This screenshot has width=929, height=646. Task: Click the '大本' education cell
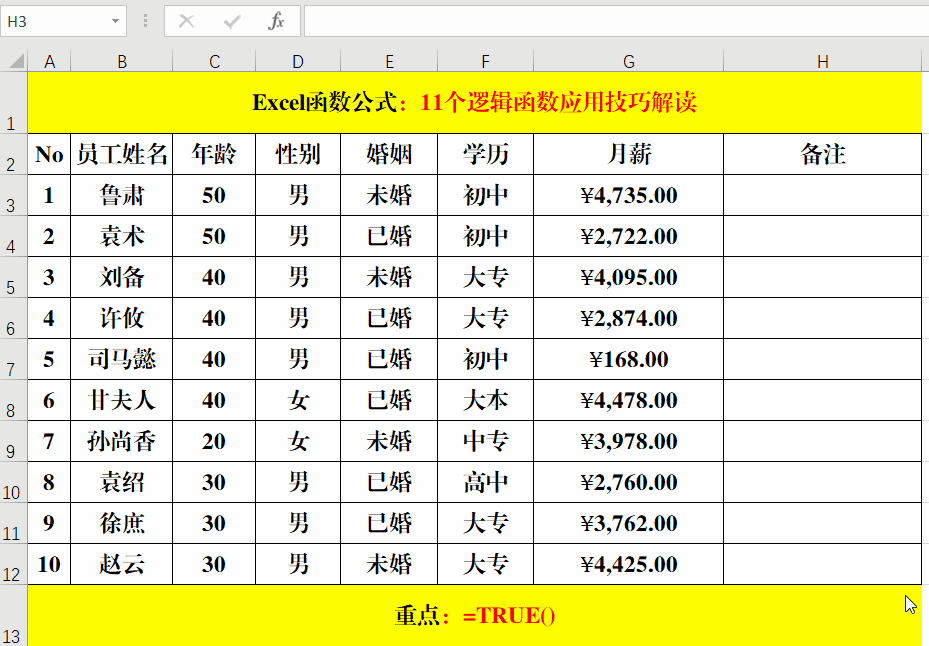pos(485,400)
